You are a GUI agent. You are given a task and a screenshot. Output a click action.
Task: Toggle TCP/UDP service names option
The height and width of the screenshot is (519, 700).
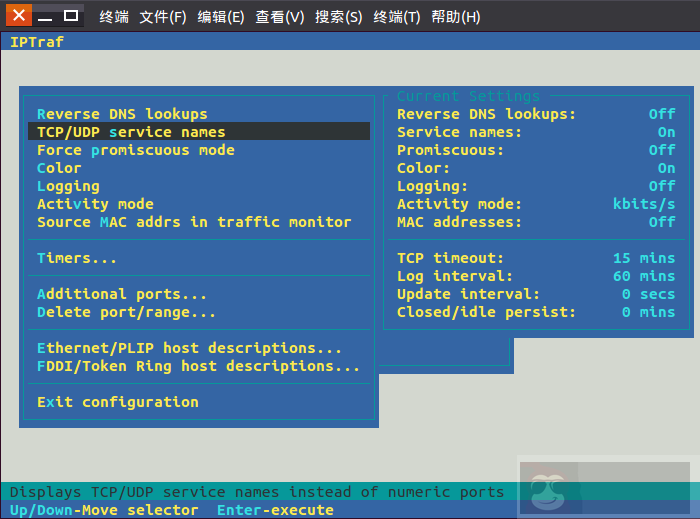(x=199, y=132)
